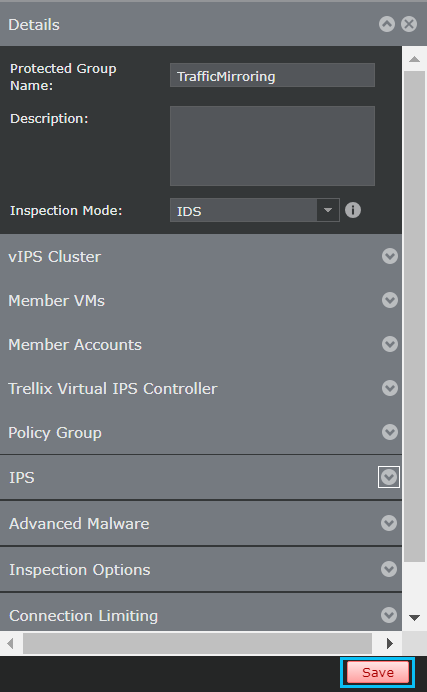Edit the Protected Group Name field
The width and height of the screenshot is (427, 692).
[x=272, y=75]
